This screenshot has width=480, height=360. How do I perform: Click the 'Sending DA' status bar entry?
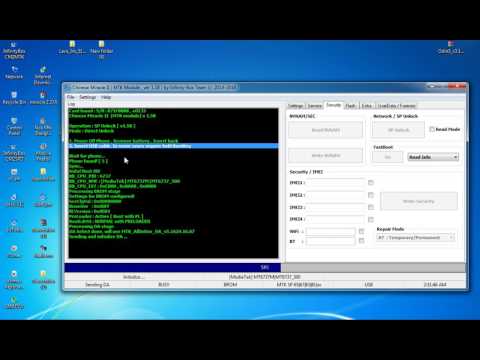click(x=97, y=285)
